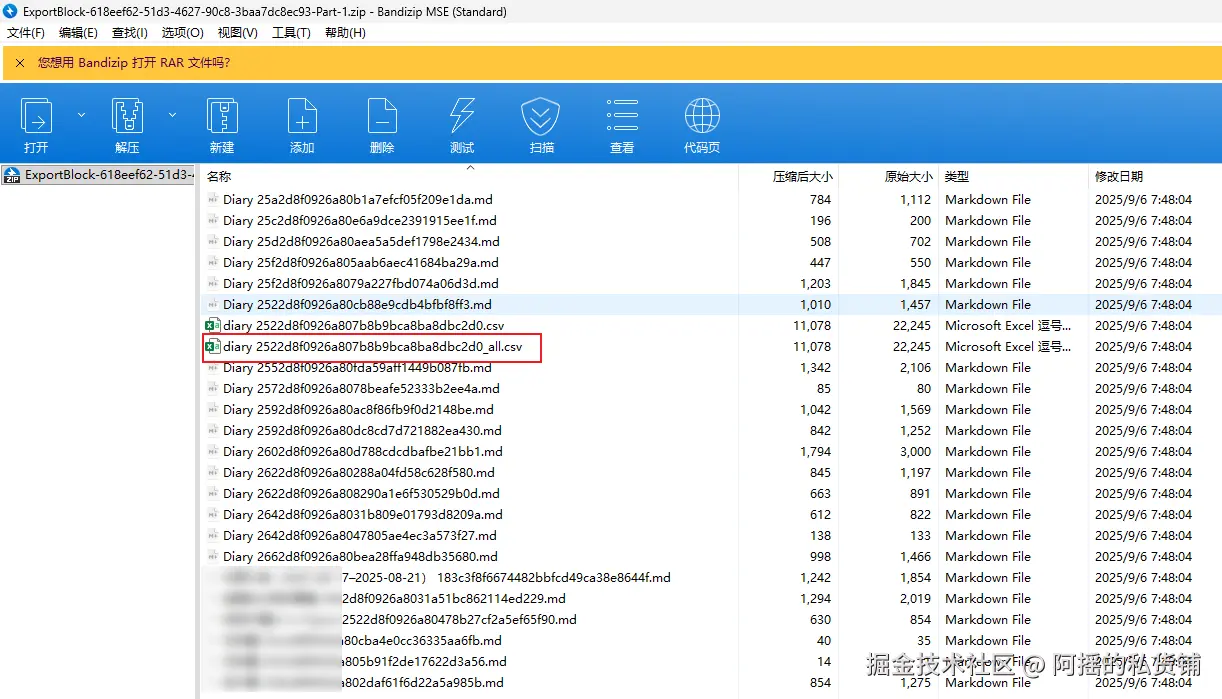Select file Diary 2592d8f0926a80ac8f86fb9f0d2148be.md

(358, 410)
